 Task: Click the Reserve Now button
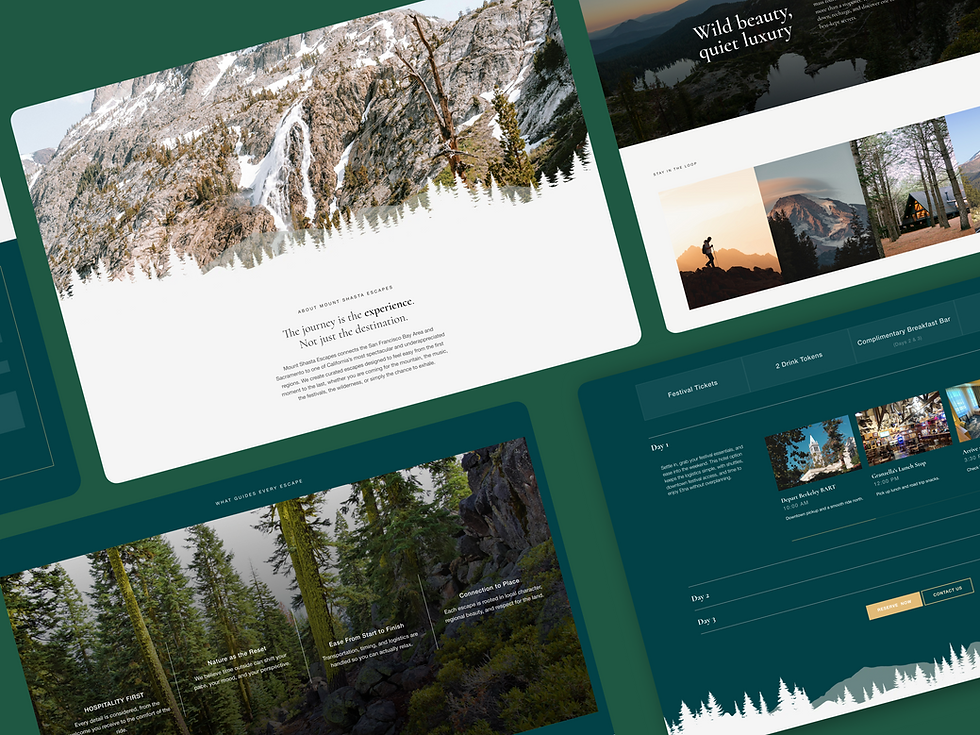[894, 606]
